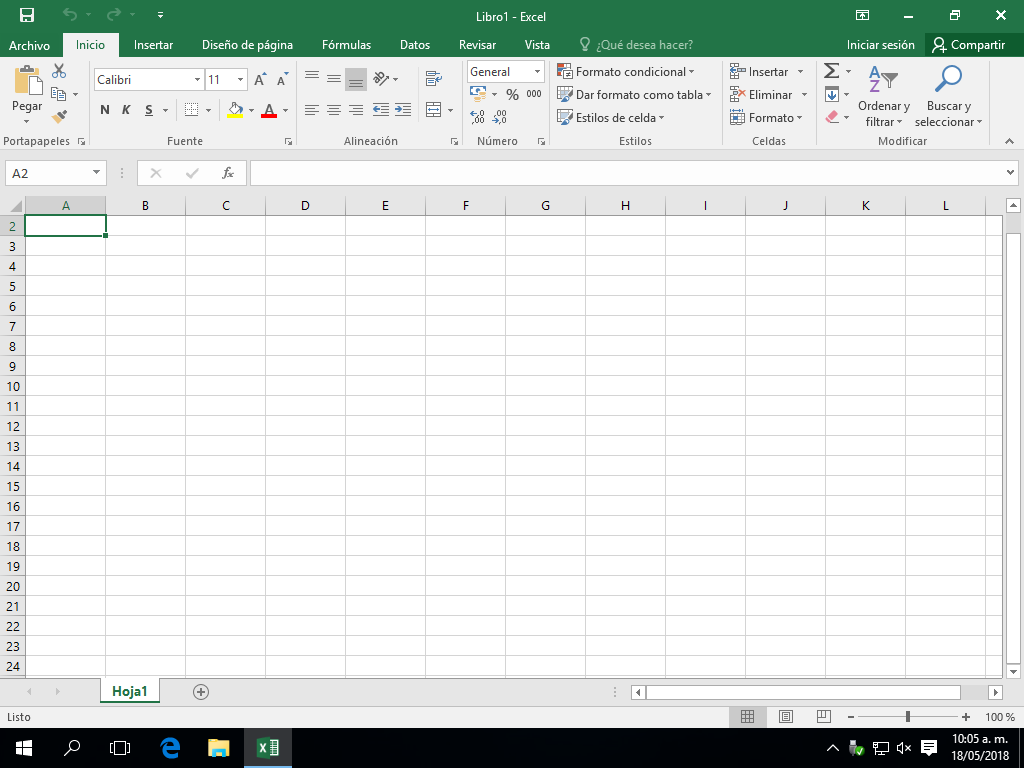The width and height of the screenshot is (1024, 768).
Task: Open the General number format dropdown
Action: click(x=536, y=71)
